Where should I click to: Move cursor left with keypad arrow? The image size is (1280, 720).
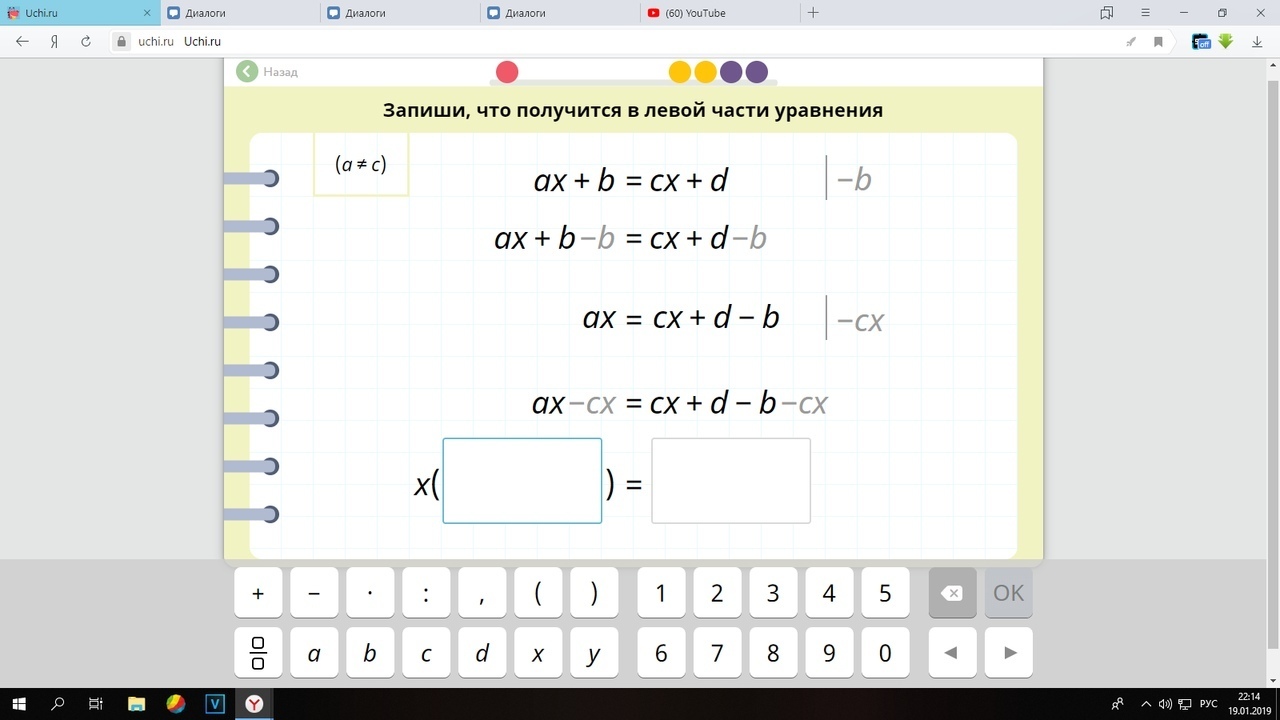(951, 653)
